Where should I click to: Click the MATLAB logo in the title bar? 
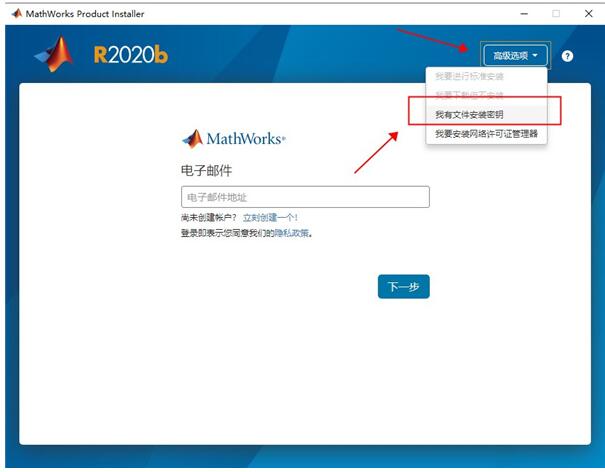[x=17, y=14]
